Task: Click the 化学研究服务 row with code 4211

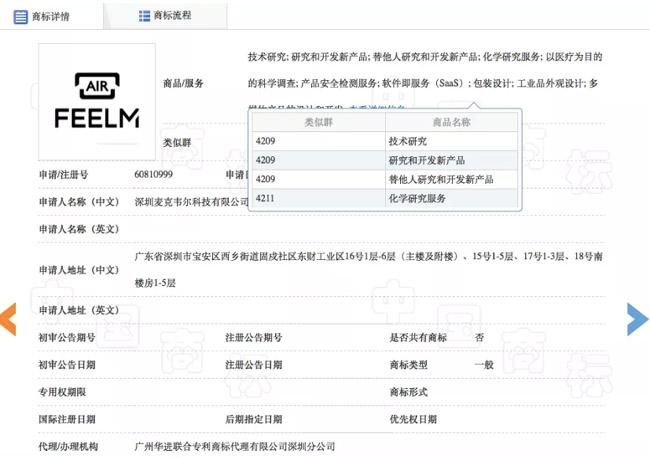Action: 417,198
